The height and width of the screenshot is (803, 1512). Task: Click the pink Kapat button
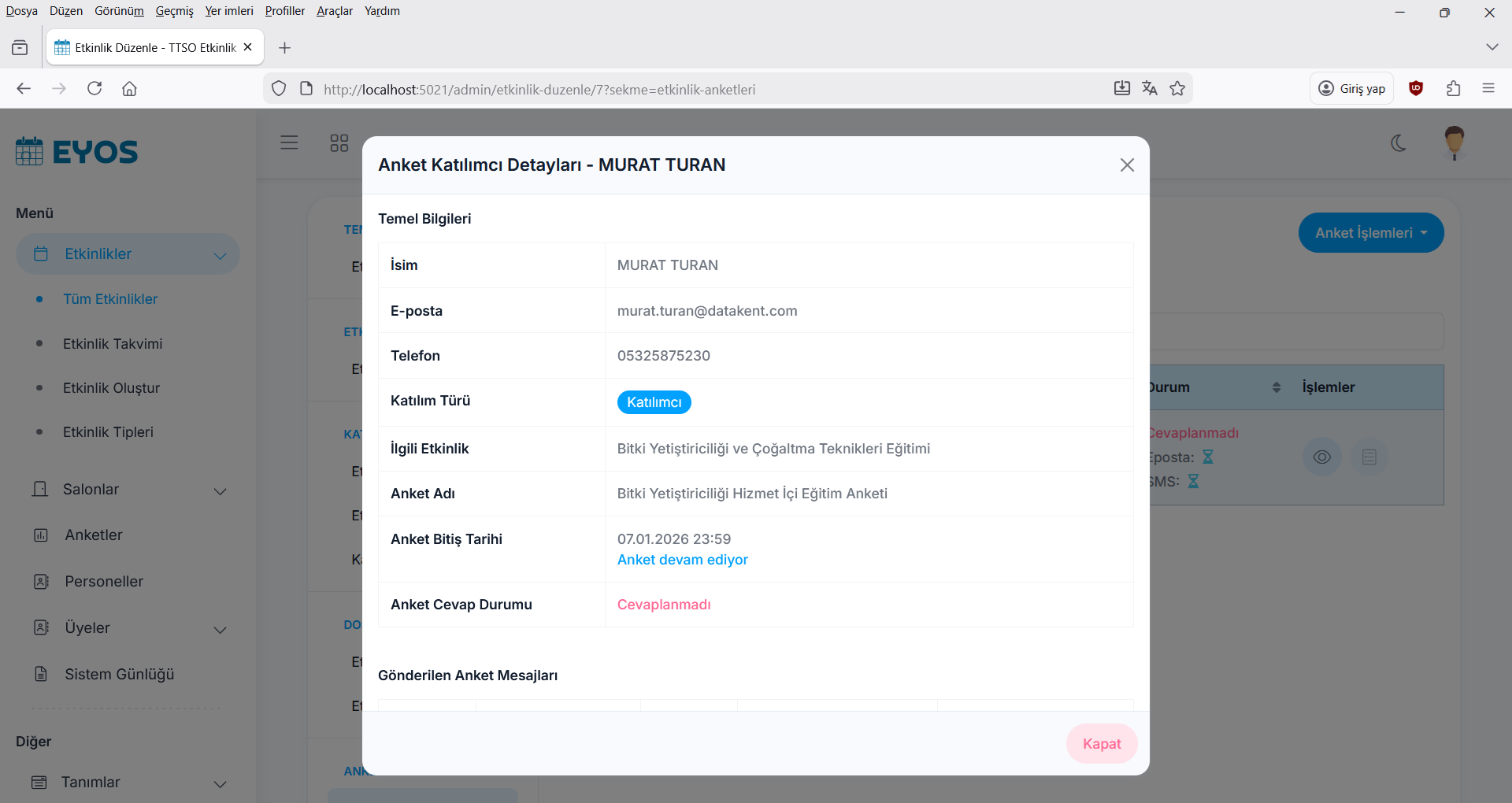1101,744
